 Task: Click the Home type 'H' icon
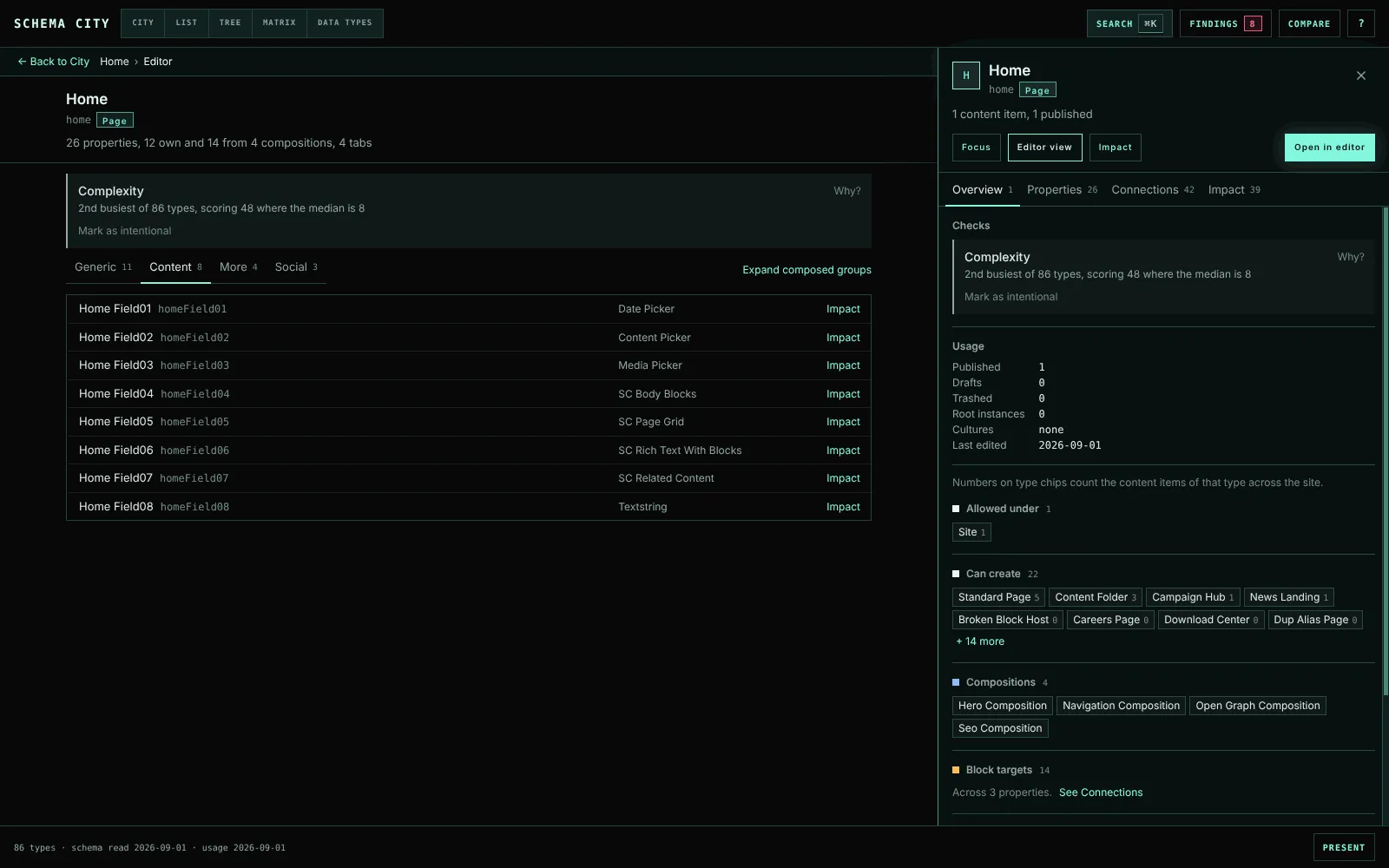(x=966, y=76)
